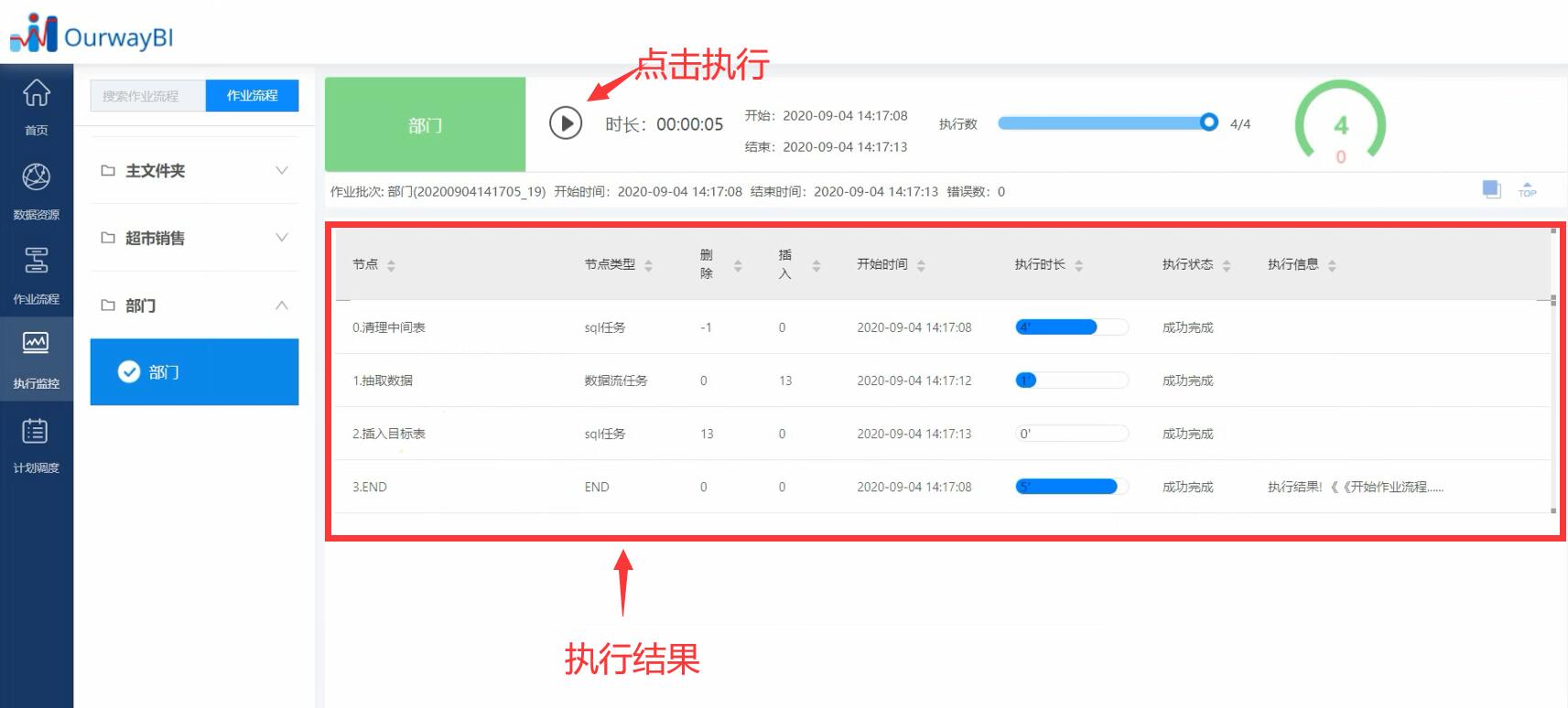This screenshot has height=708, width=1568.
Task: Click the OurwayBI logo
Action: coord(92,34)
